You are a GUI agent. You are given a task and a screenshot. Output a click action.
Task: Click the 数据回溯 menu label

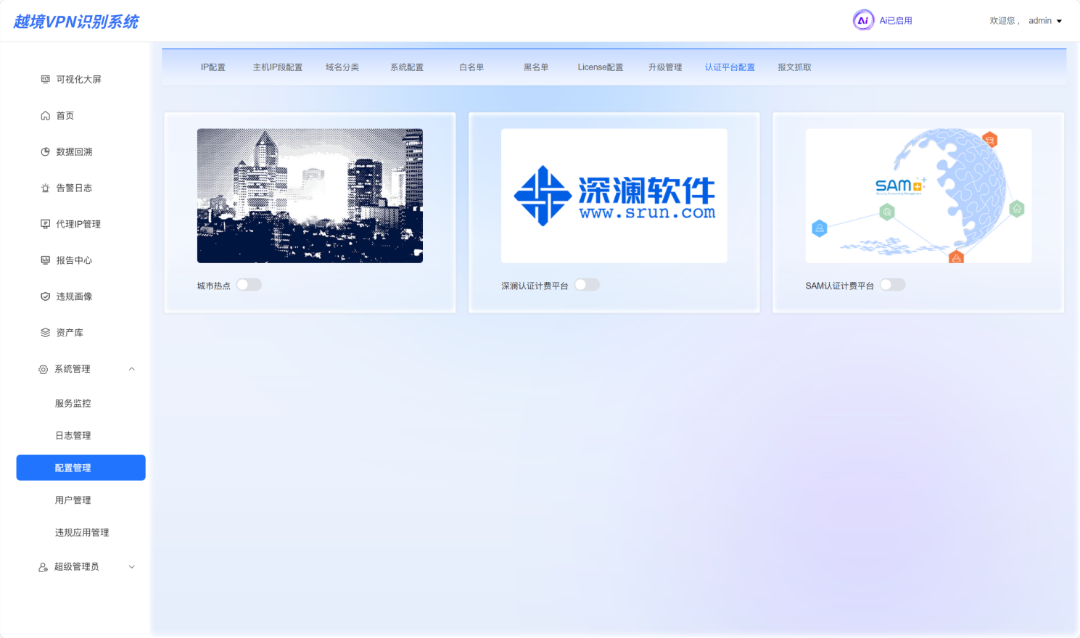click(74, 152)
